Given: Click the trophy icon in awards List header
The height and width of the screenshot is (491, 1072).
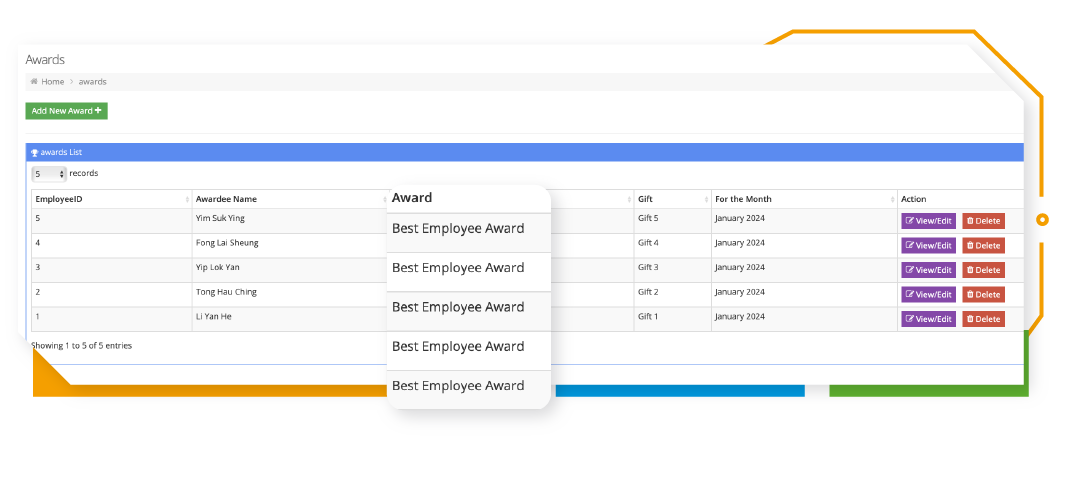Looking at the screenshot, I should 35,152.
